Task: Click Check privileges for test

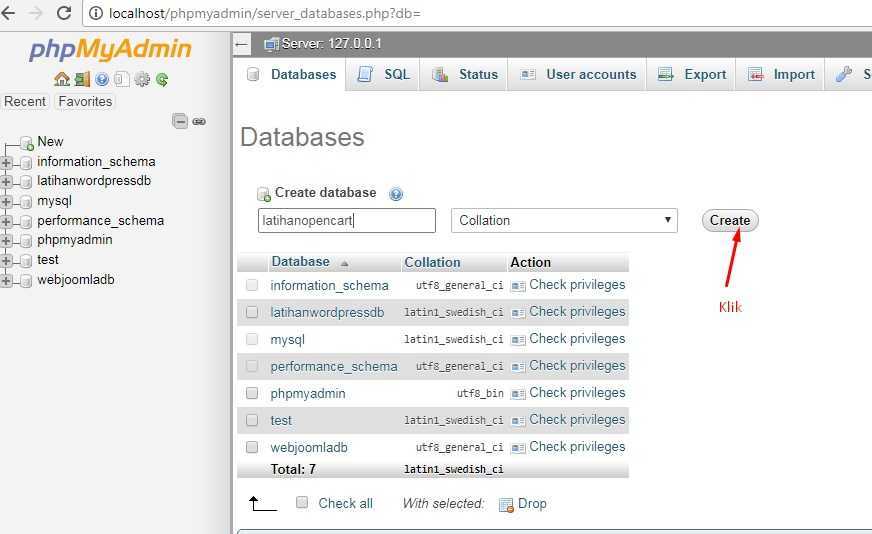Action: (x=577, y=419)
